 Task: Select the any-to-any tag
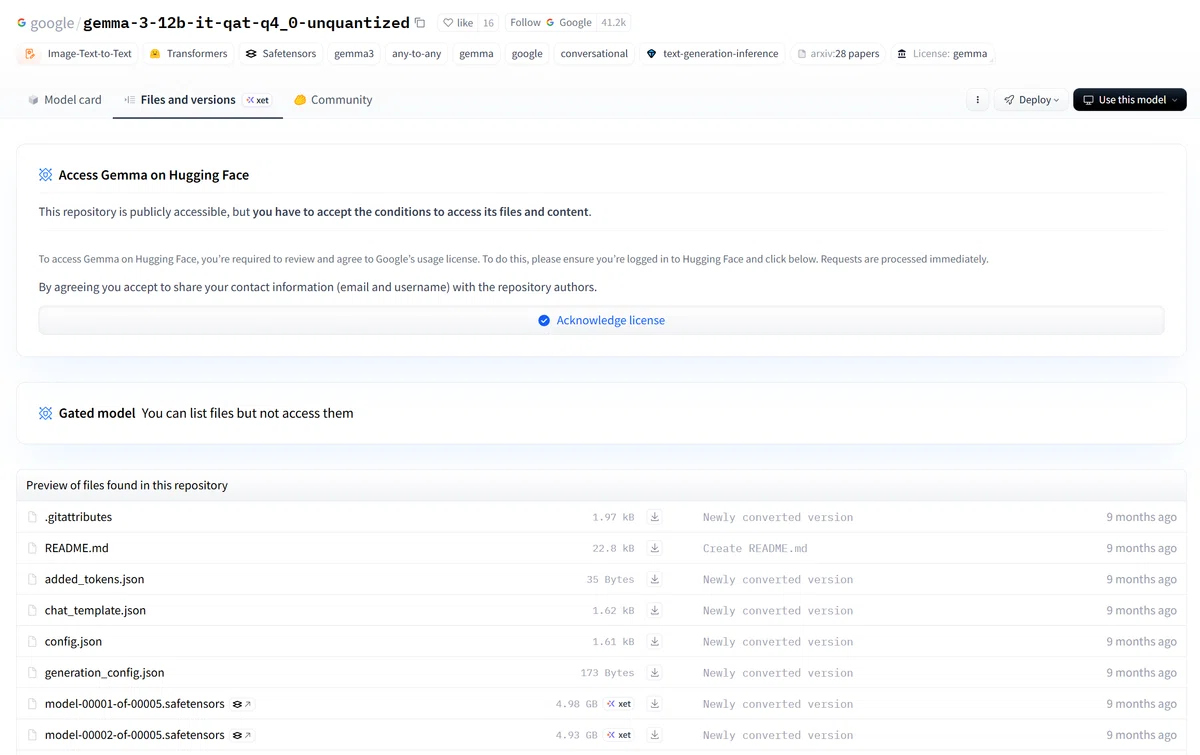417,54
